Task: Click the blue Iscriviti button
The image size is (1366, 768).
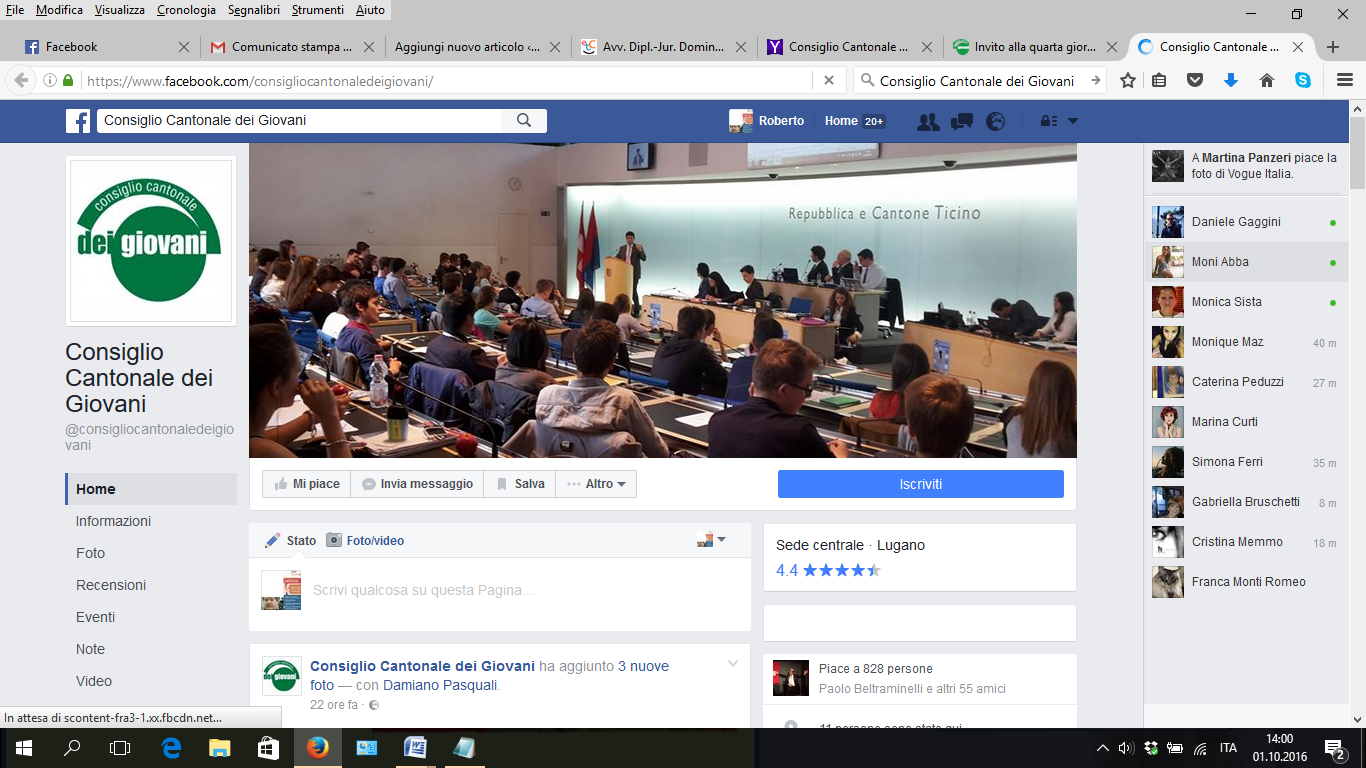Action: click(920, 484)
